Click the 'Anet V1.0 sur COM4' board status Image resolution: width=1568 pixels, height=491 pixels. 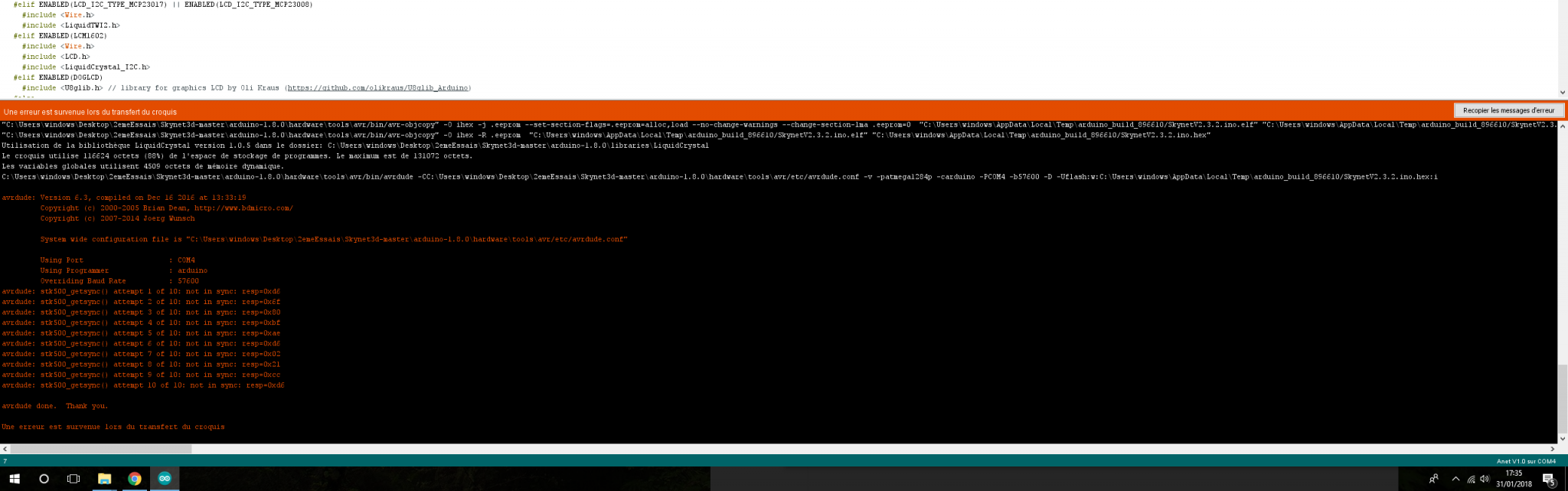[x=1526, y=461]
